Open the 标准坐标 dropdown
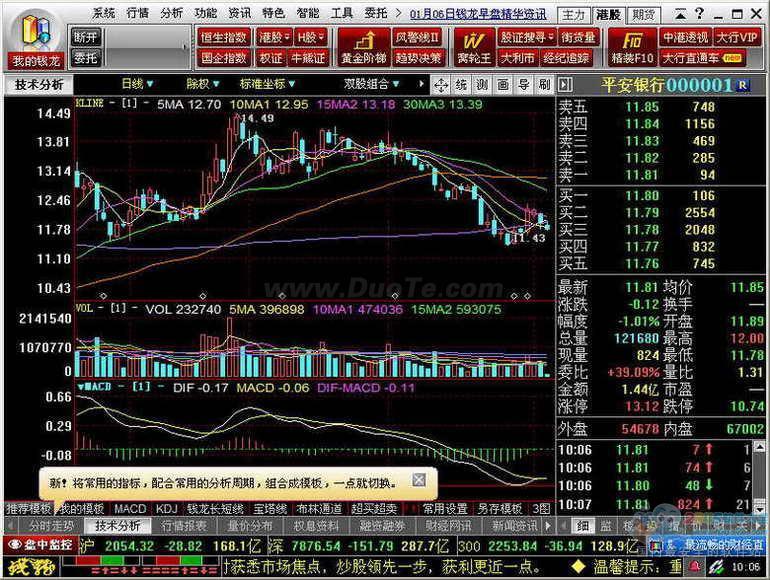 click(x=267, y=84)
